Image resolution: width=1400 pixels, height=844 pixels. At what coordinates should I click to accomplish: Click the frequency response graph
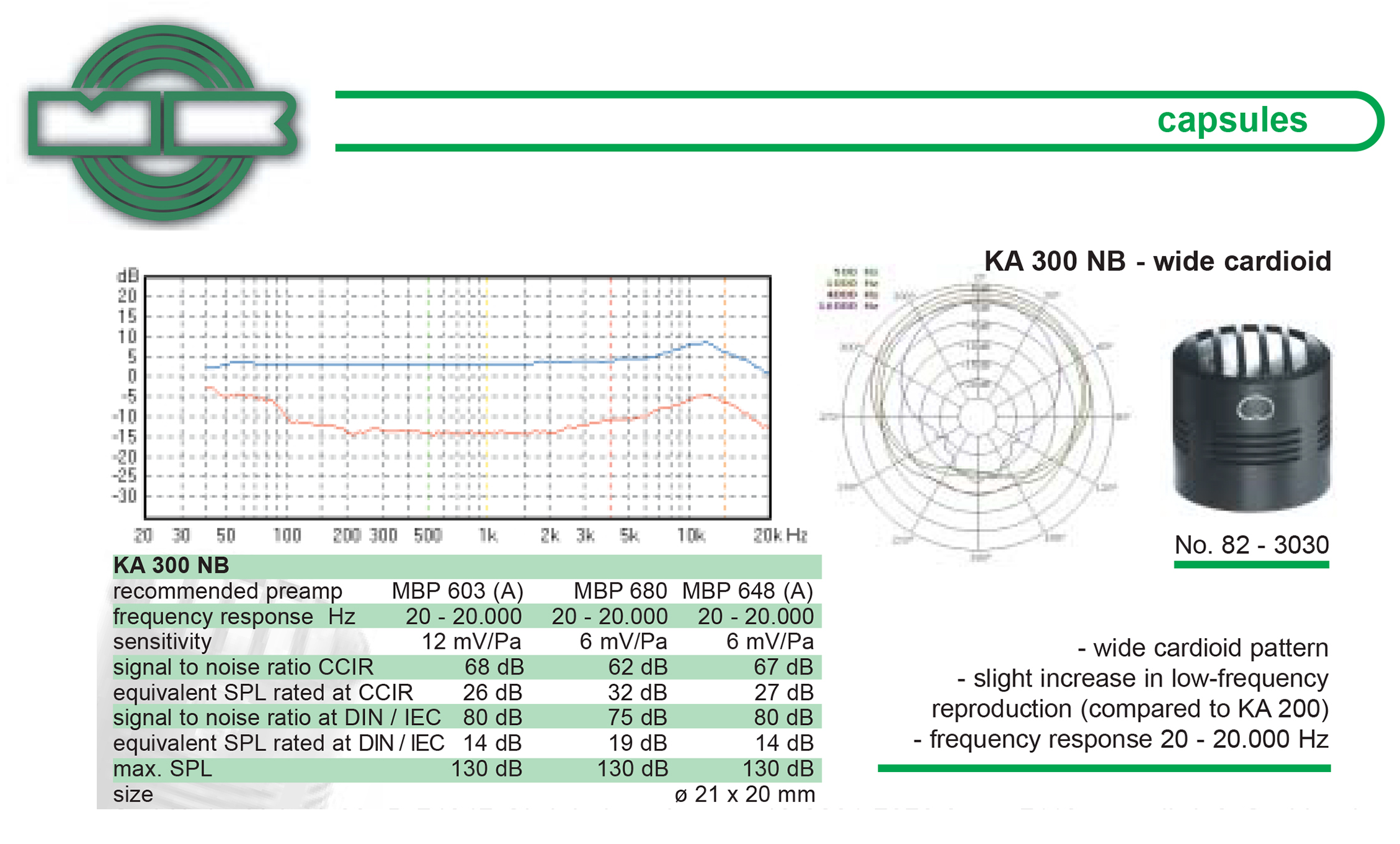click(x=458, y=398)
